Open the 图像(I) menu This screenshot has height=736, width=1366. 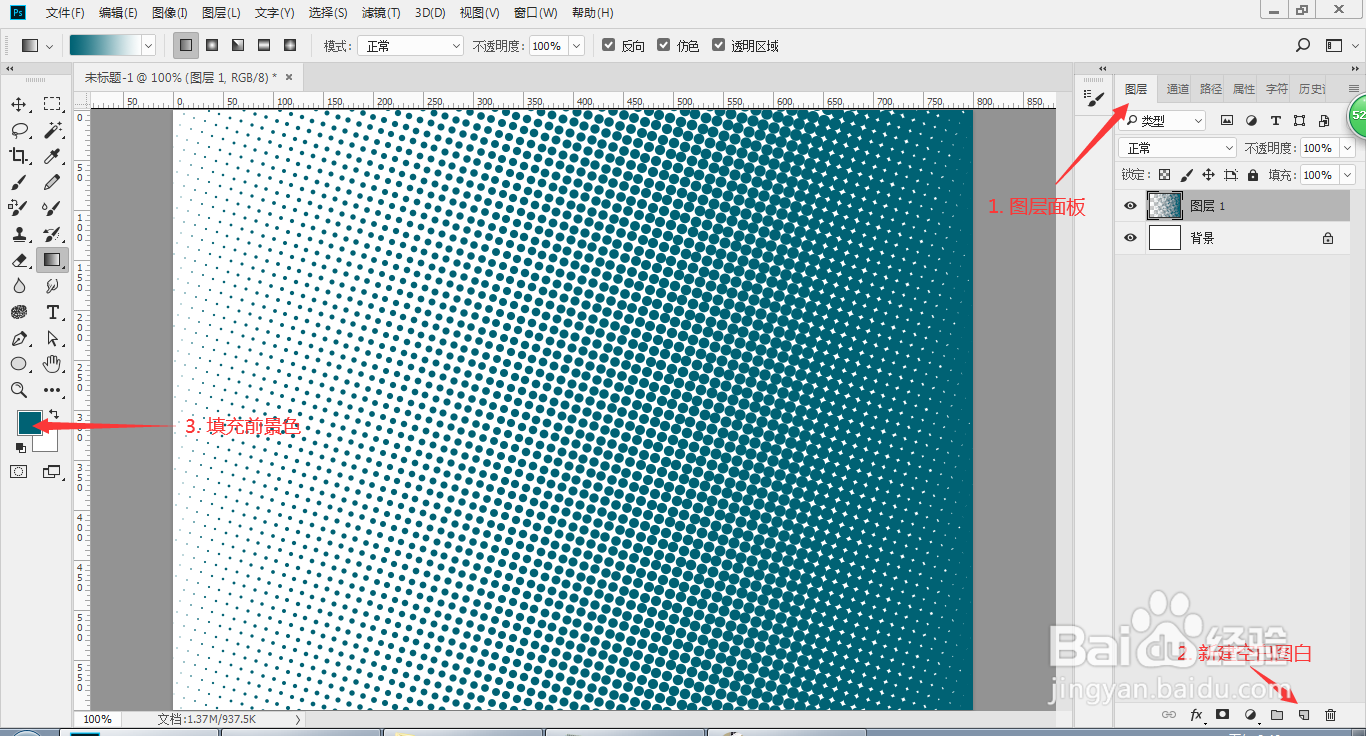click(170, 13)
